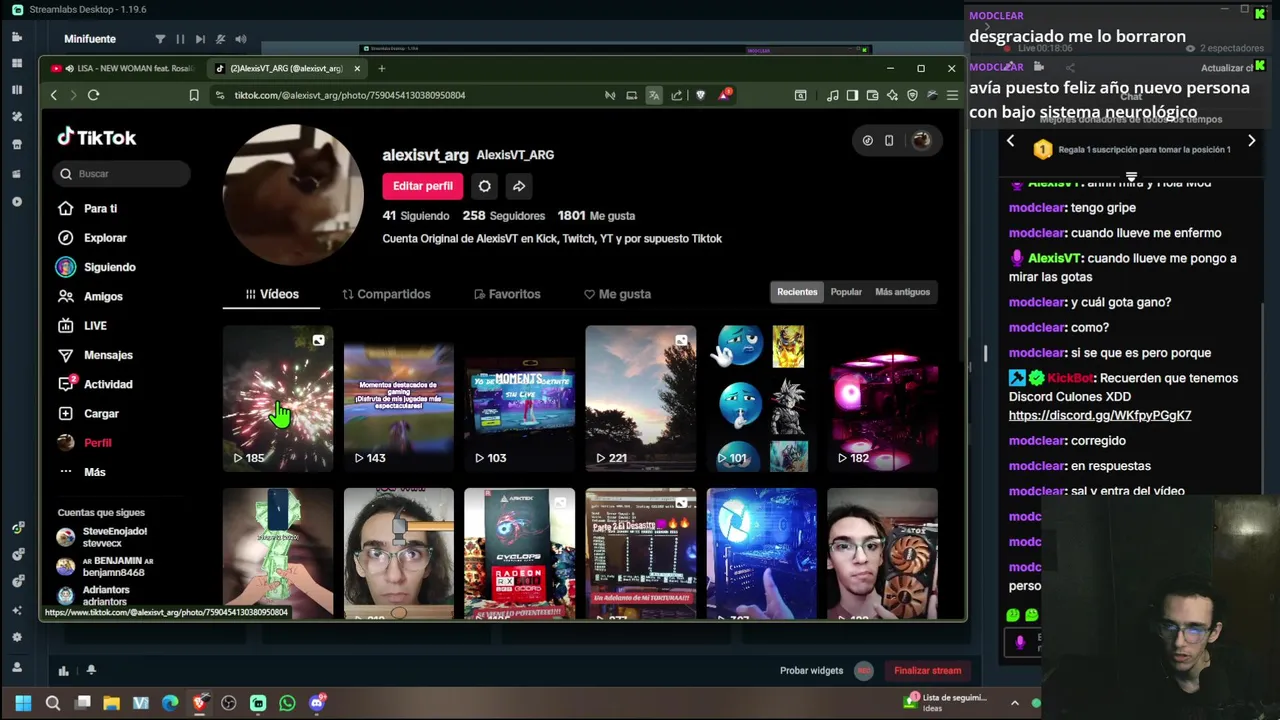Open the profile avatar menu
Viewport: 1280px width, 720px height.
click(921, 141)
